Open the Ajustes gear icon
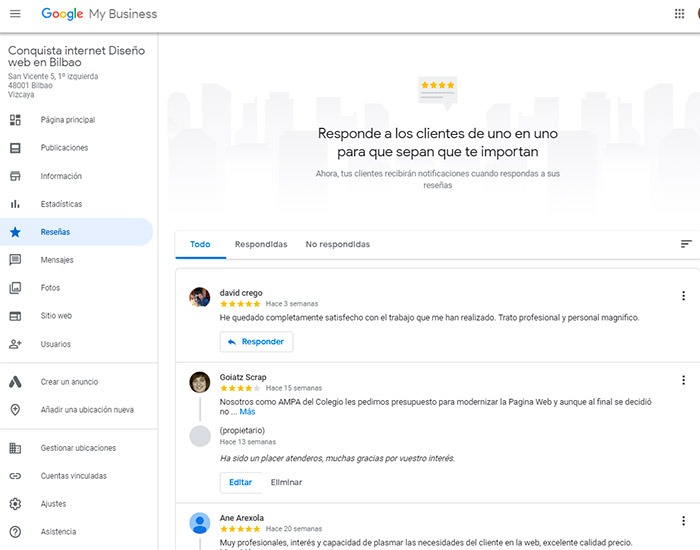This screenshot has height=550, width=700. 15,504
